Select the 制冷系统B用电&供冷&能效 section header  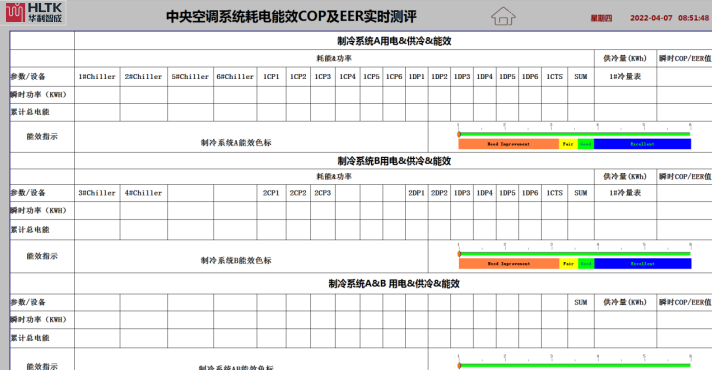[394, 161]
